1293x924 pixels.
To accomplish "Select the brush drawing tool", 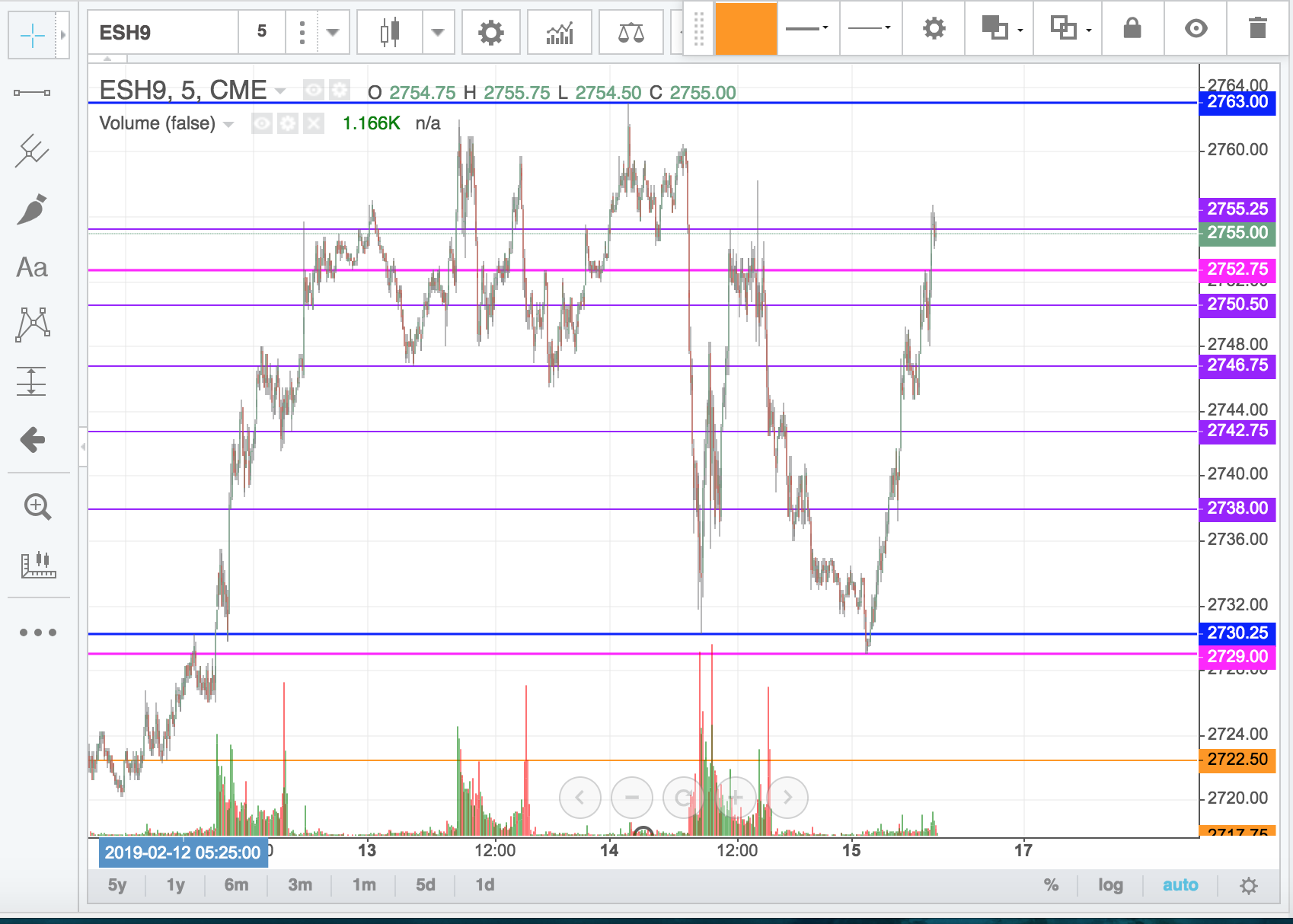I will (x=32, y=209).
